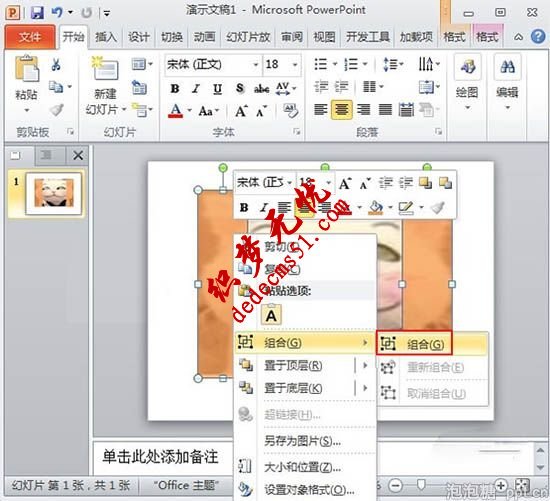550x501 pixels.
Task: Click the mini toolbar fill color bucket
Action: pyautogui.click(x=376, y=208)
